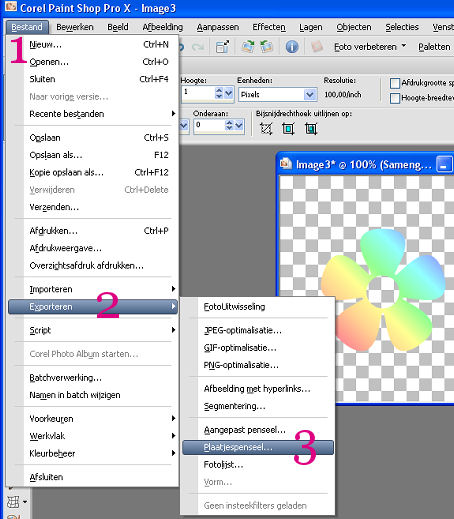Choose Fotolijst... from Export submenu
The image size is (454, 519).
click(x=258, y=464)
